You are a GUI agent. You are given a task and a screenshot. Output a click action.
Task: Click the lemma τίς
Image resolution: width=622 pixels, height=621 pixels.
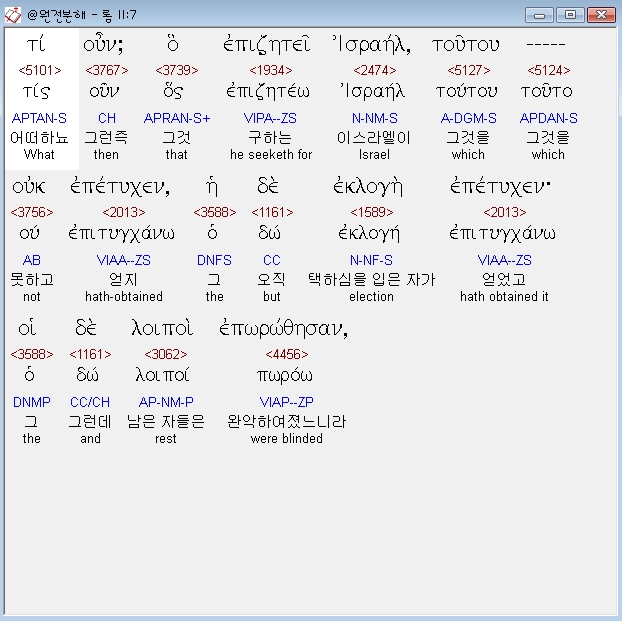coord(36,92)
